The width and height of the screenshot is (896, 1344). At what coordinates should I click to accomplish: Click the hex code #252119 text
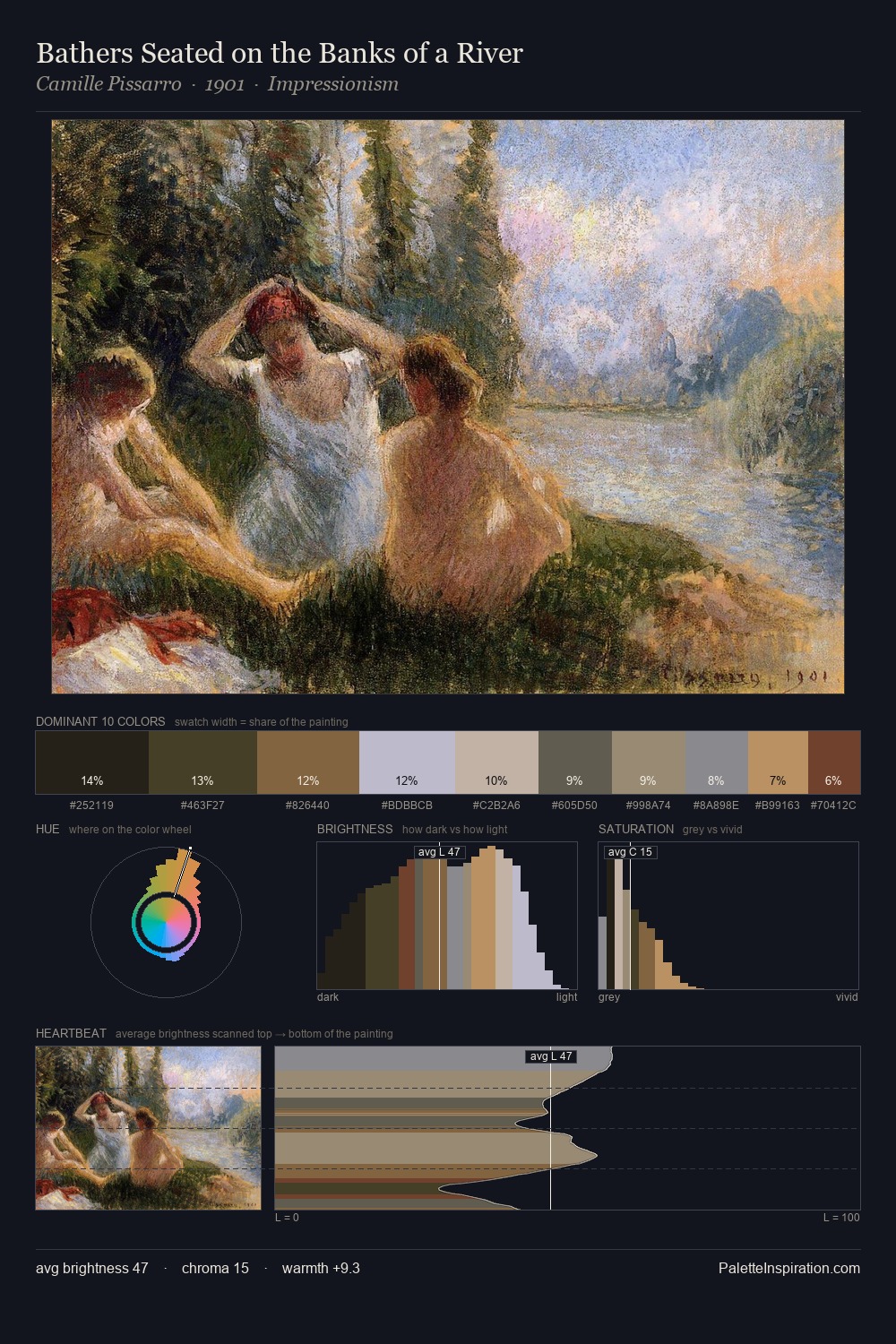coord(91,806)
